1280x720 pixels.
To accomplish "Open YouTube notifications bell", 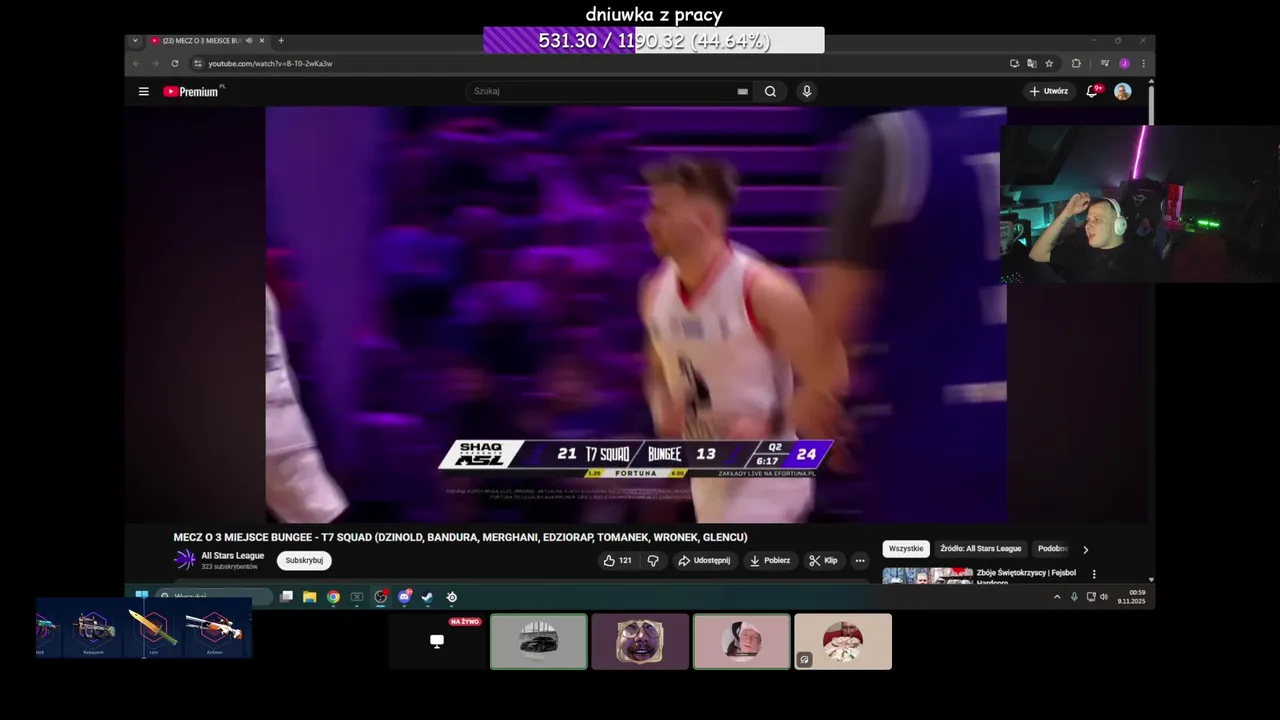I will [x=1093, y=91].
